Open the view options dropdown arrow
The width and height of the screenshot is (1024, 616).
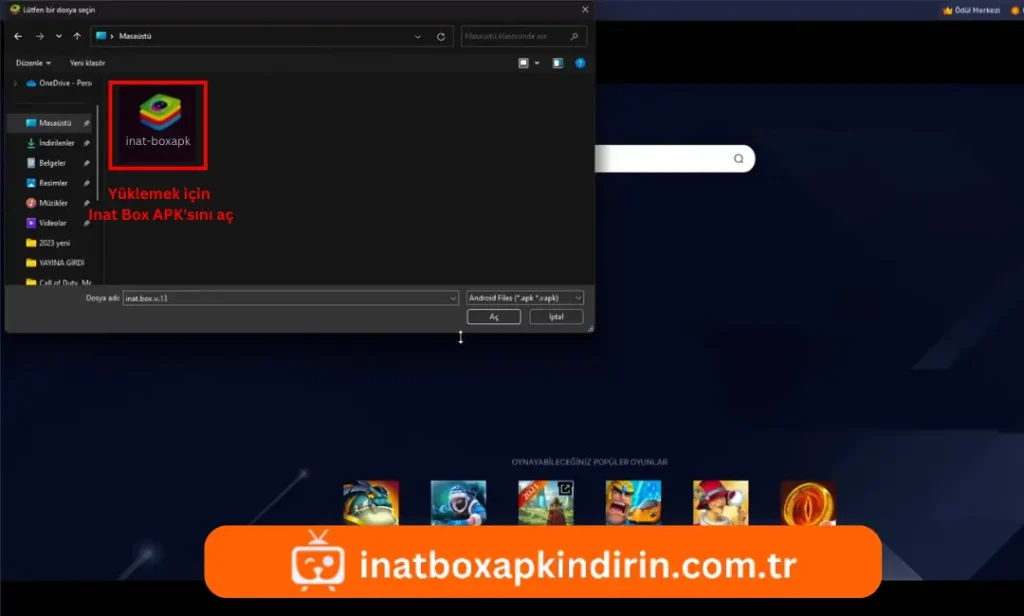(x=537, y=63)
